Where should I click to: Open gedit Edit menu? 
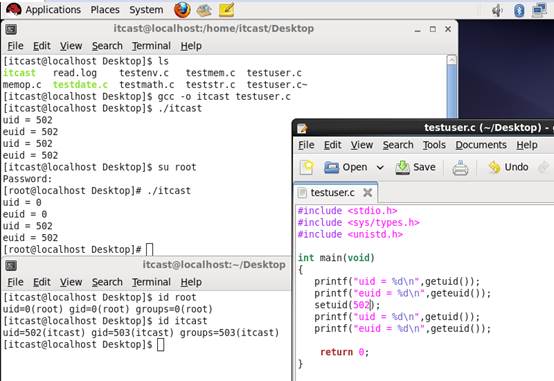coord(332,145)
